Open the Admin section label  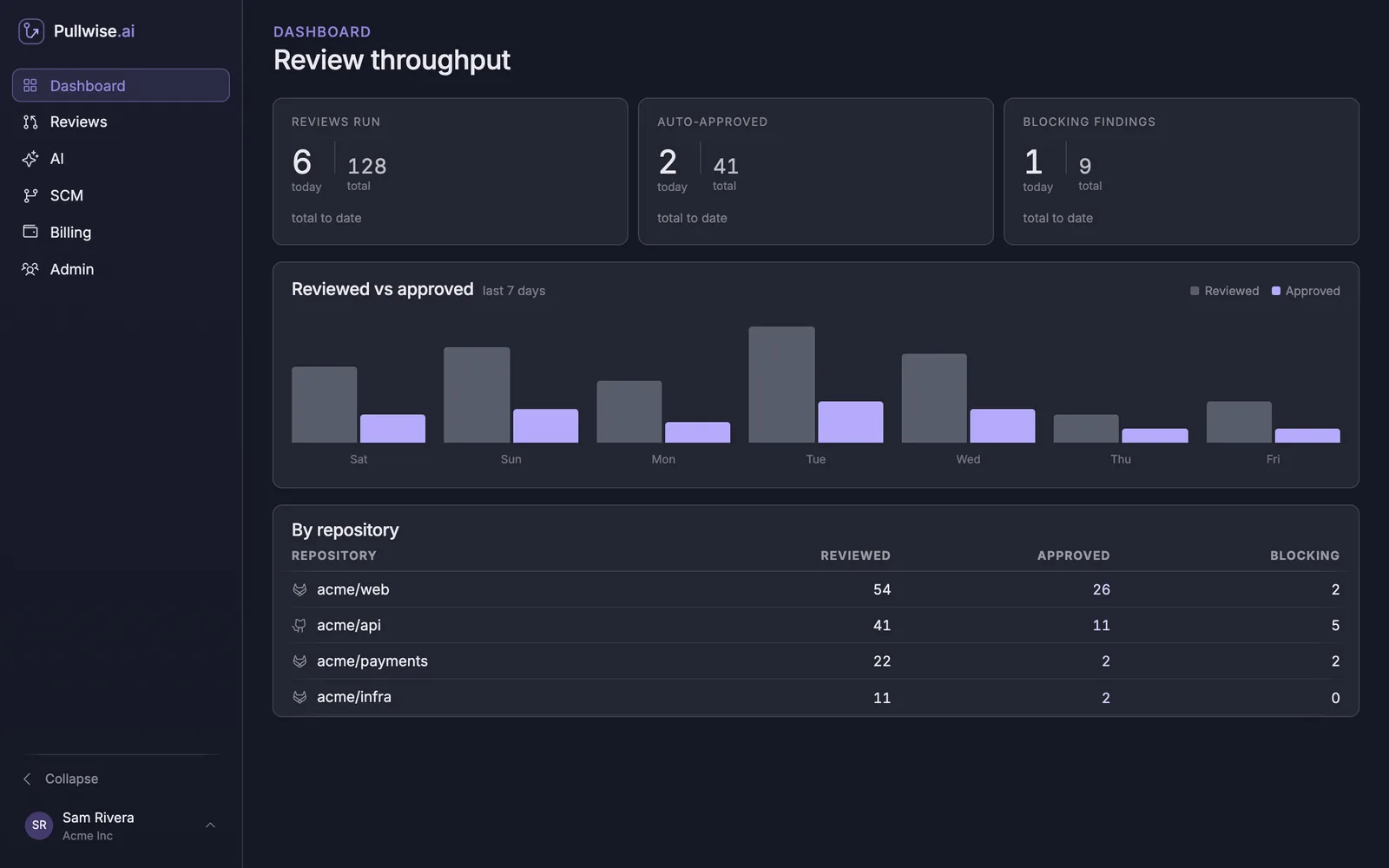[72, 269]
